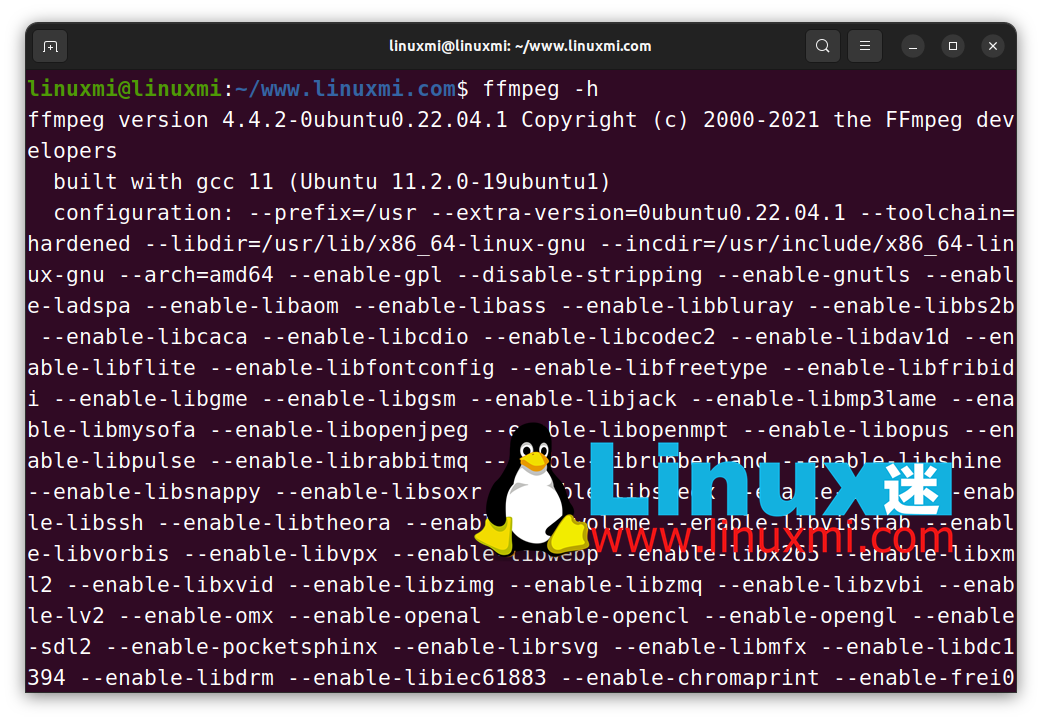Click the '--enable-opengl' option
Image resolution: width=1042 pixels, height=721 pixels.
(800, 616)
